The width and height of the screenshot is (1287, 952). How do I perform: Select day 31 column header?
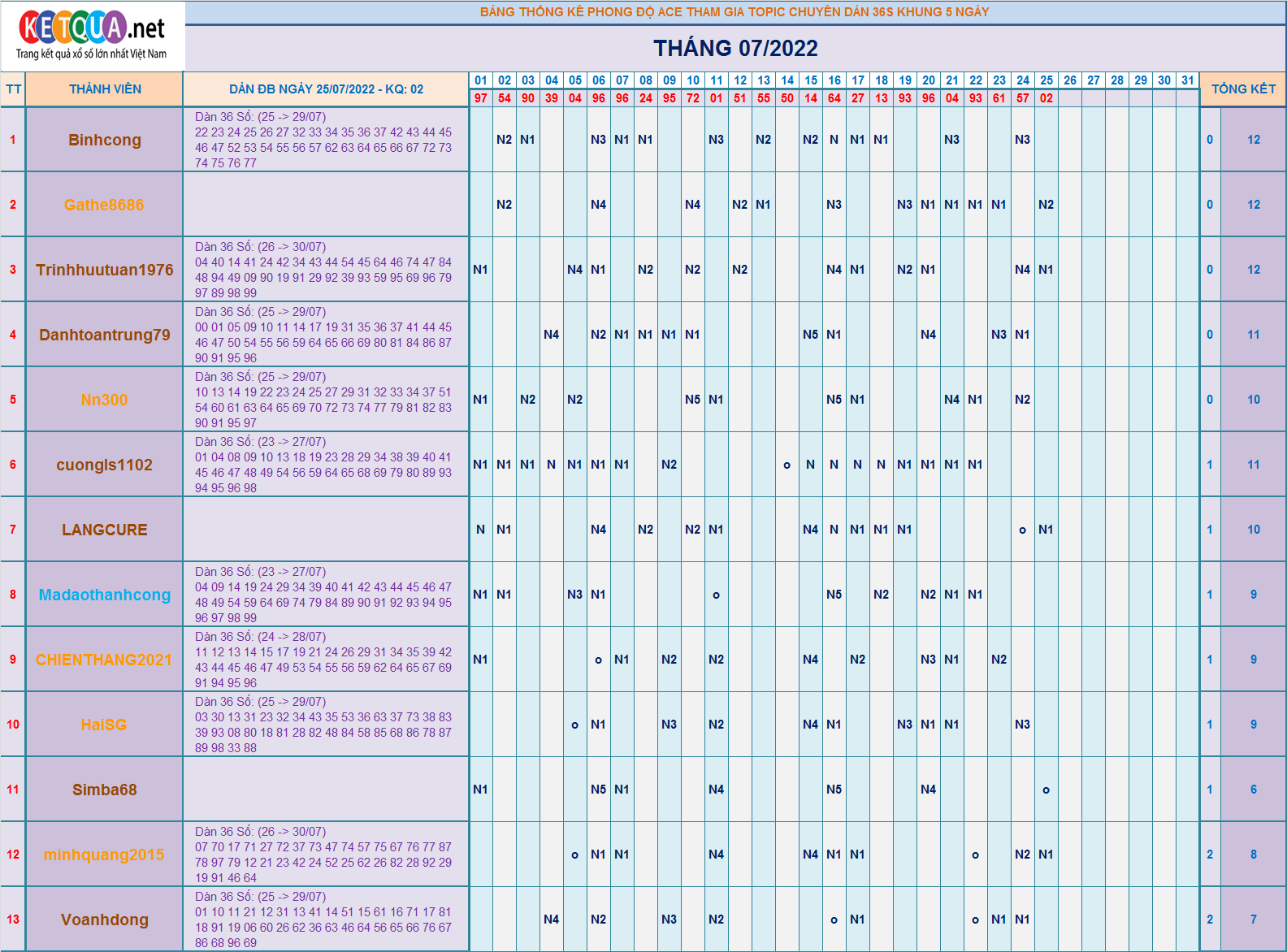point(1188,80)
